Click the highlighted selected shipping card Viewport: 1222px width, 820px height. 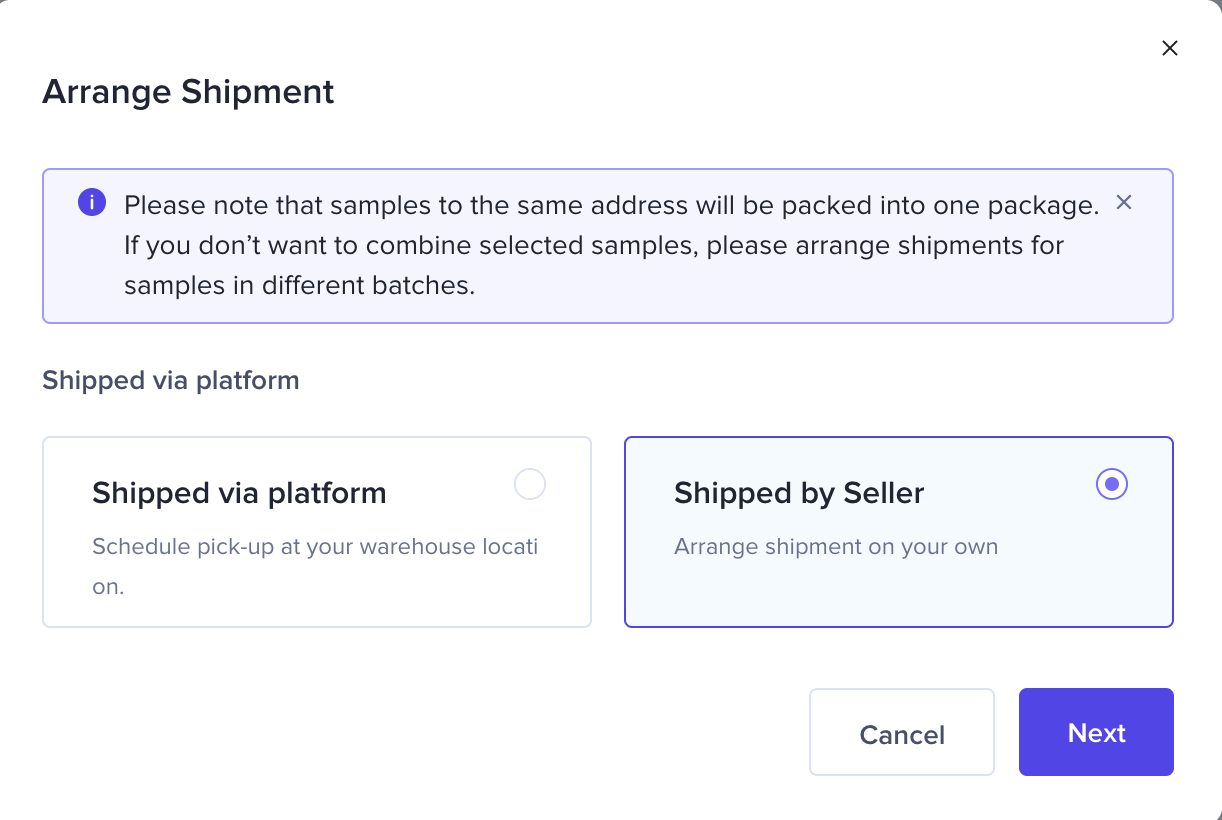[x=898, y=531]
